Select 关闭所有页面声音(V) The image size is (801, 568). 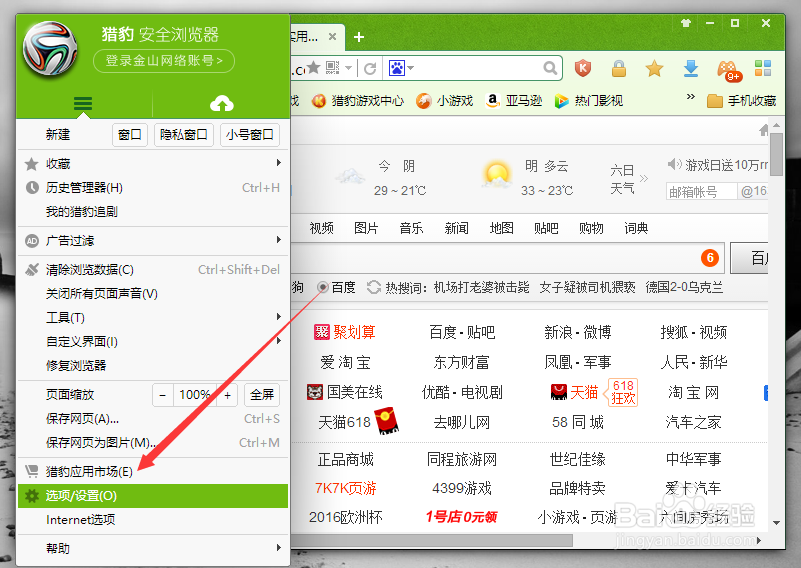pos(153,294)
